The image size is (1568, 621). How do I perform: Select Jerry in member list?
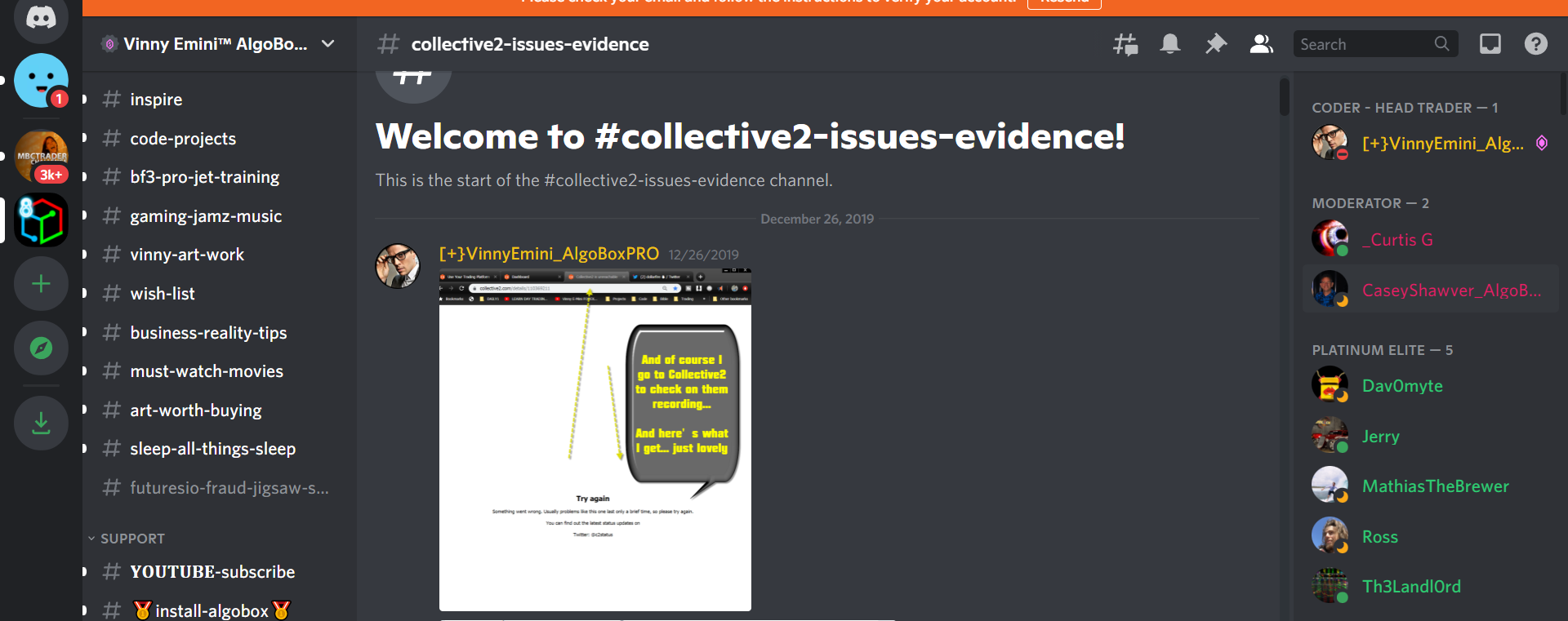1431,437
